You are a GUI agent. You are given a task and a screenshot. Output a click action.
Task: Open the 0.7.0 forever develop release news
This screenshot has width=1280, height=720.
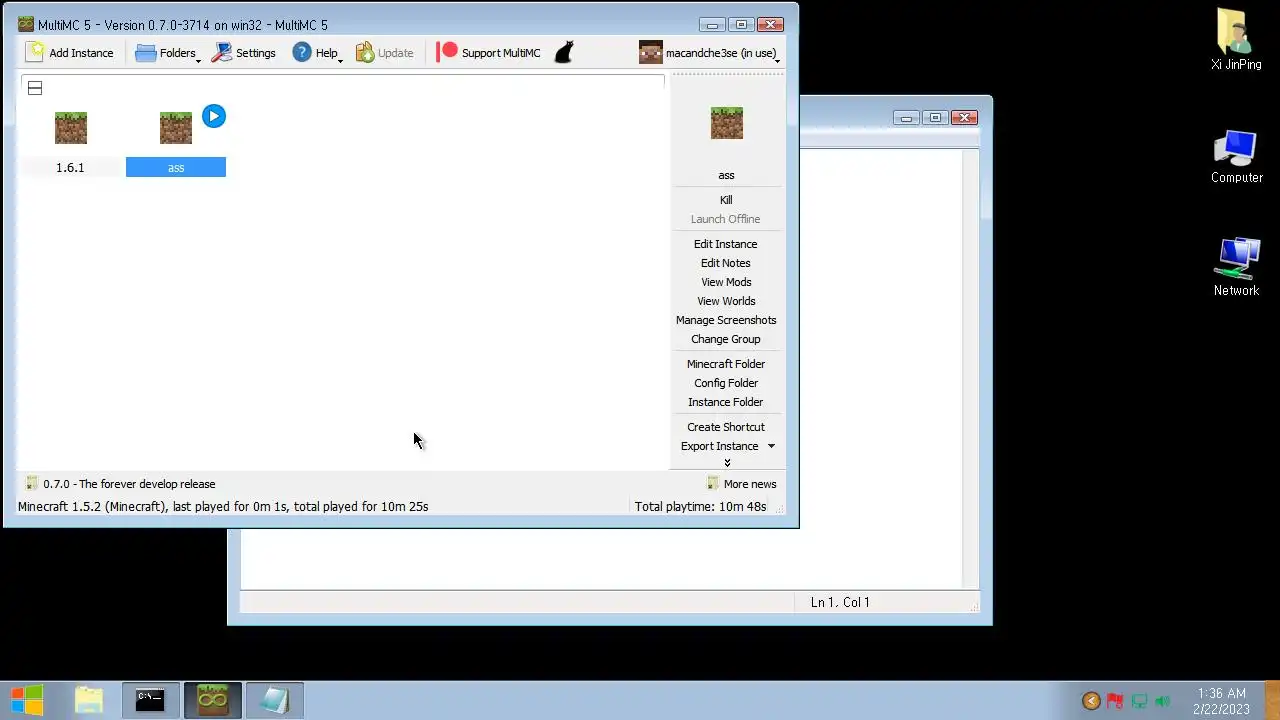(120, 484)
